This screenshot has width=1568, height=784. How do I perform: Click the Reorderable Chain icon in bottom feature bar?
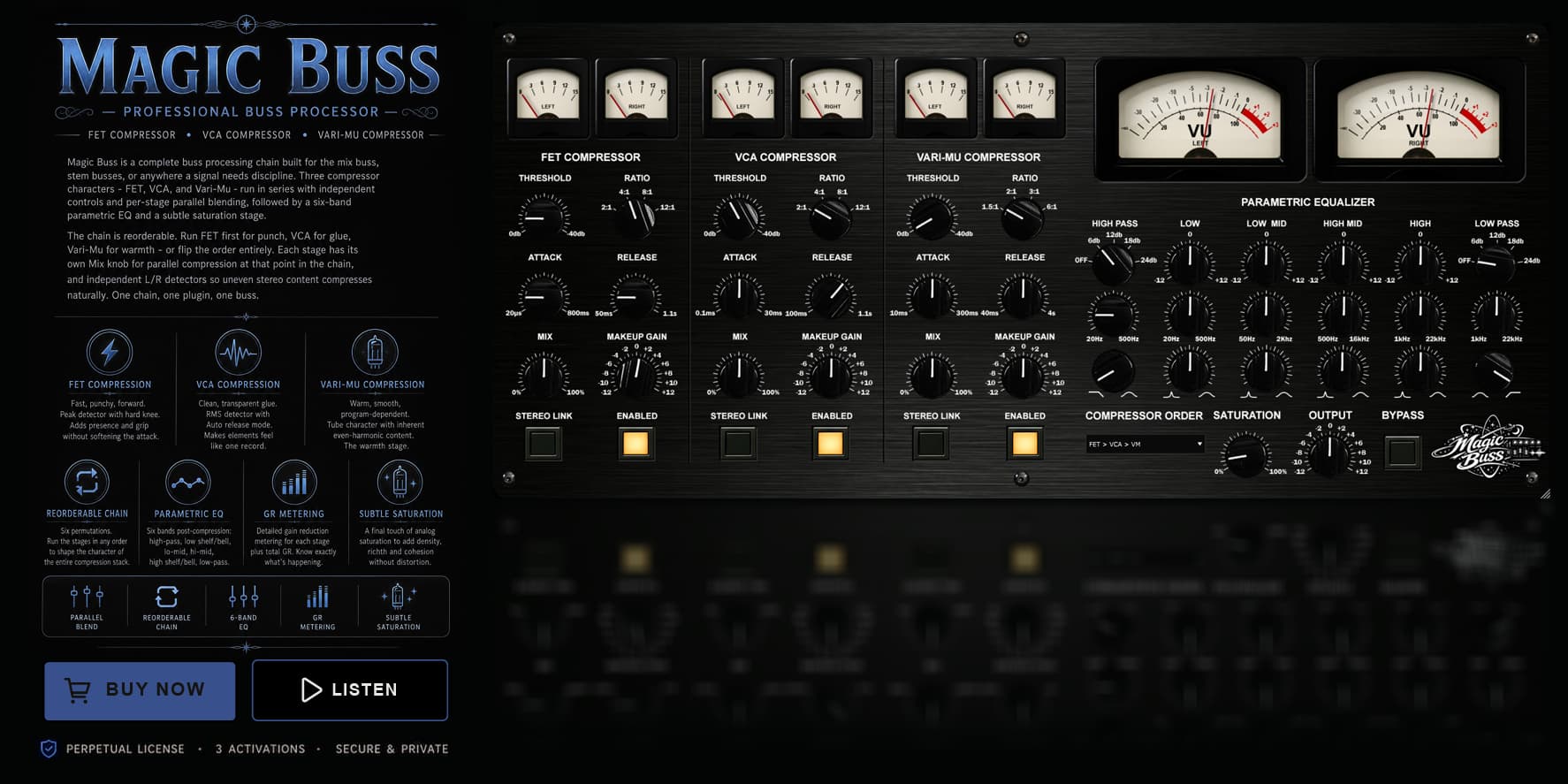[x=166, y=597]
